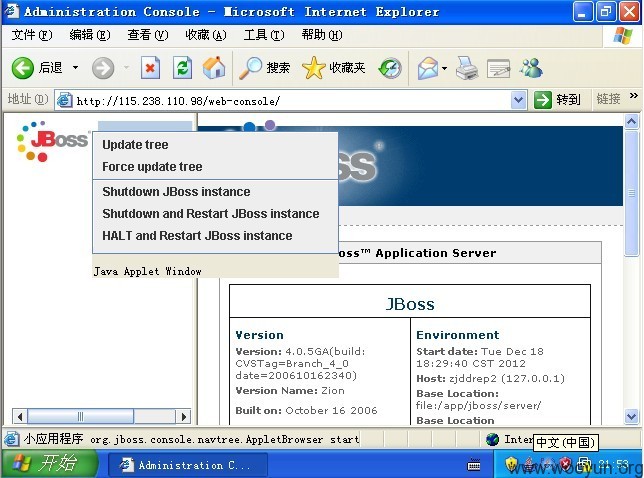Click the Java Applet Window label

[x=147, y=271]
